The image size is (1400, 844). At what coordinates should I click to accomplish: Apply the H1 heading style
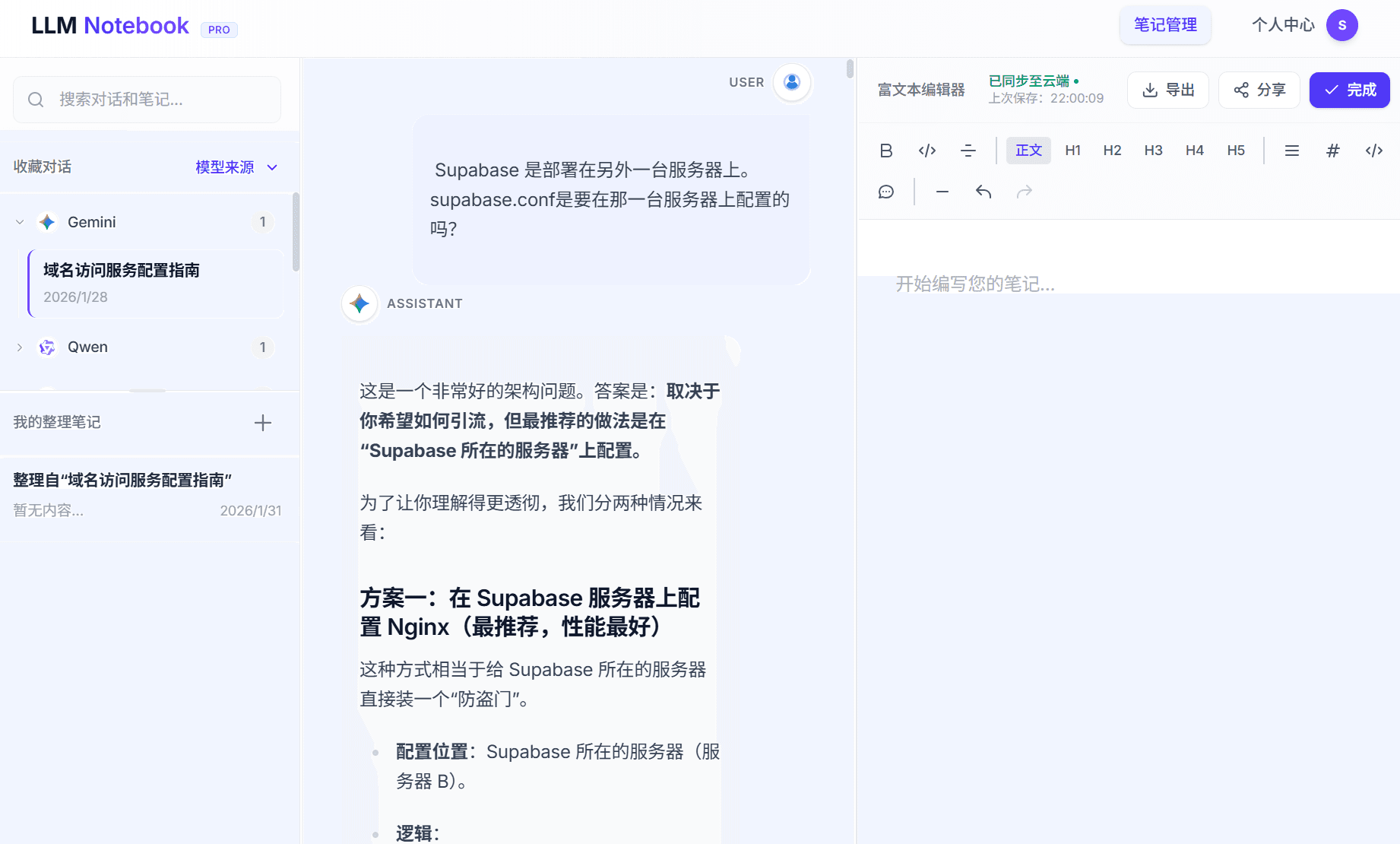[1072, 150]
